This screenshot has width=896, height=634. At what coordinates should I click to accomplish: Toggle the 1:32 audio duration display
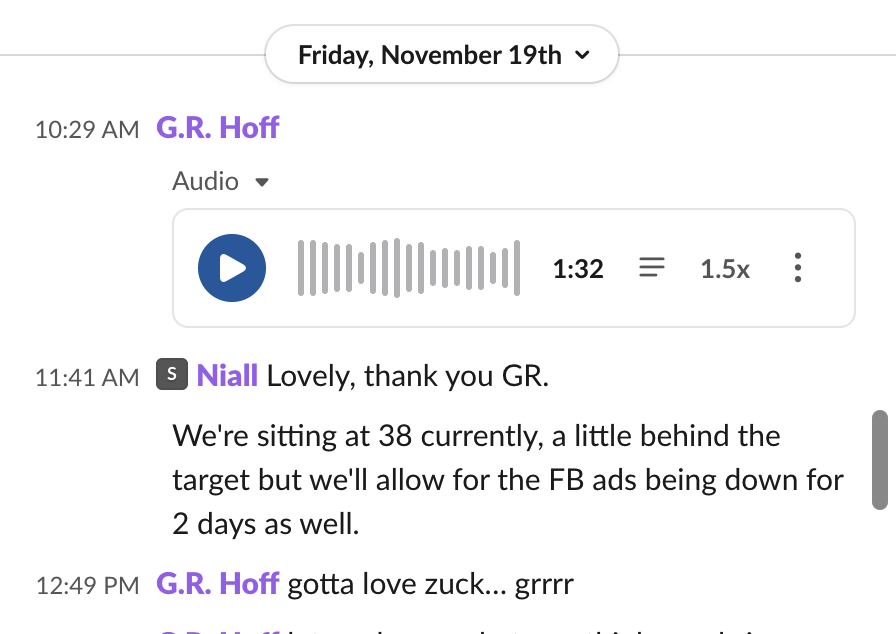578,269
